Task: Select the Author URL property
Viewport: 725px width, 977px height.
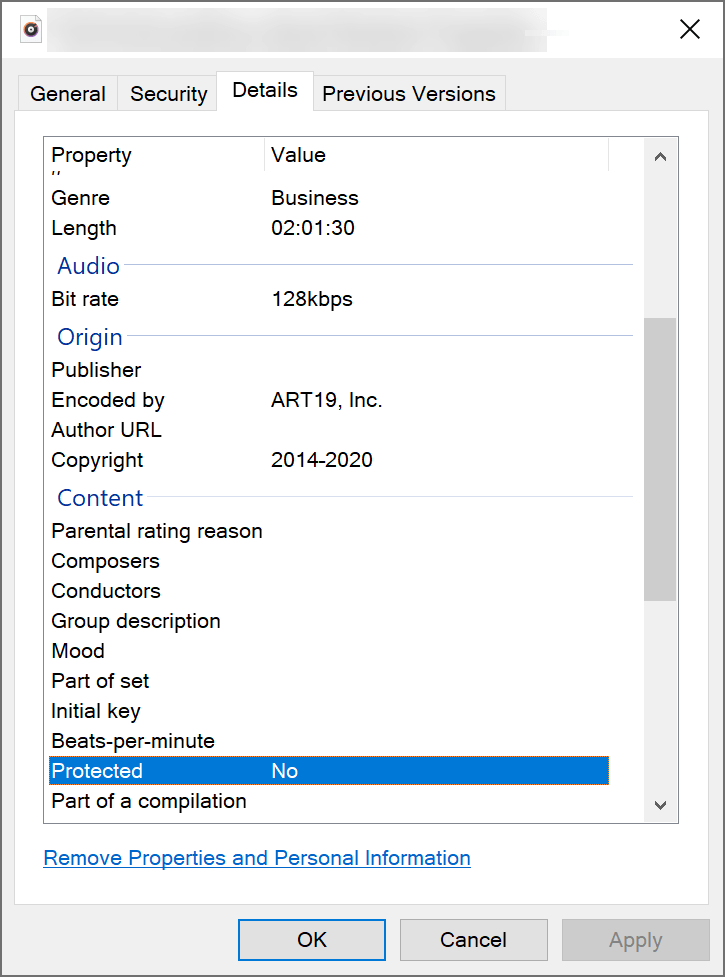Action: click(329, 430)
